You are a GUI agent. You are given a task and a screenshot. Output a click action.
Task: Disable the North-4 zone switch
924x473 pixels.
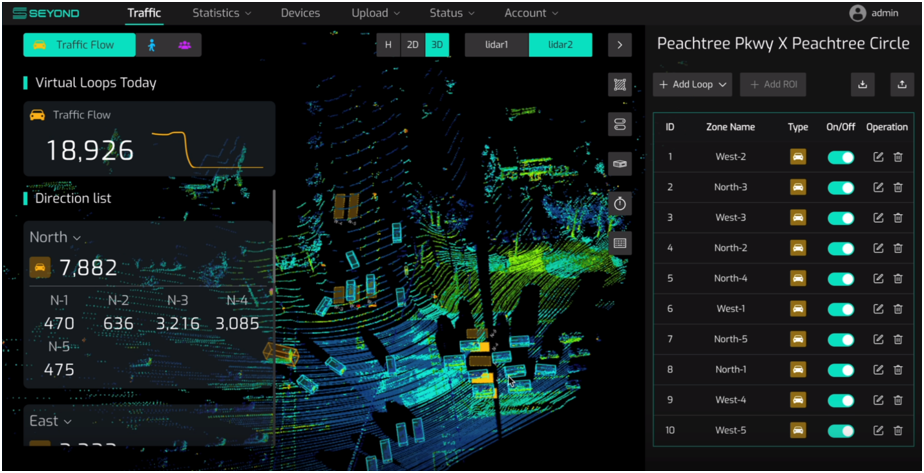click(841, 279)
